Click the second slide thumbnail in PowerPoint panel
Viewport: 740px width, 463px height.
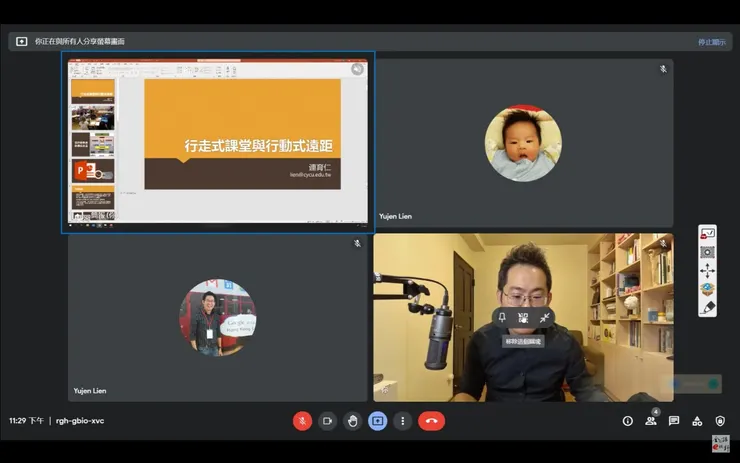click(92, 118)
